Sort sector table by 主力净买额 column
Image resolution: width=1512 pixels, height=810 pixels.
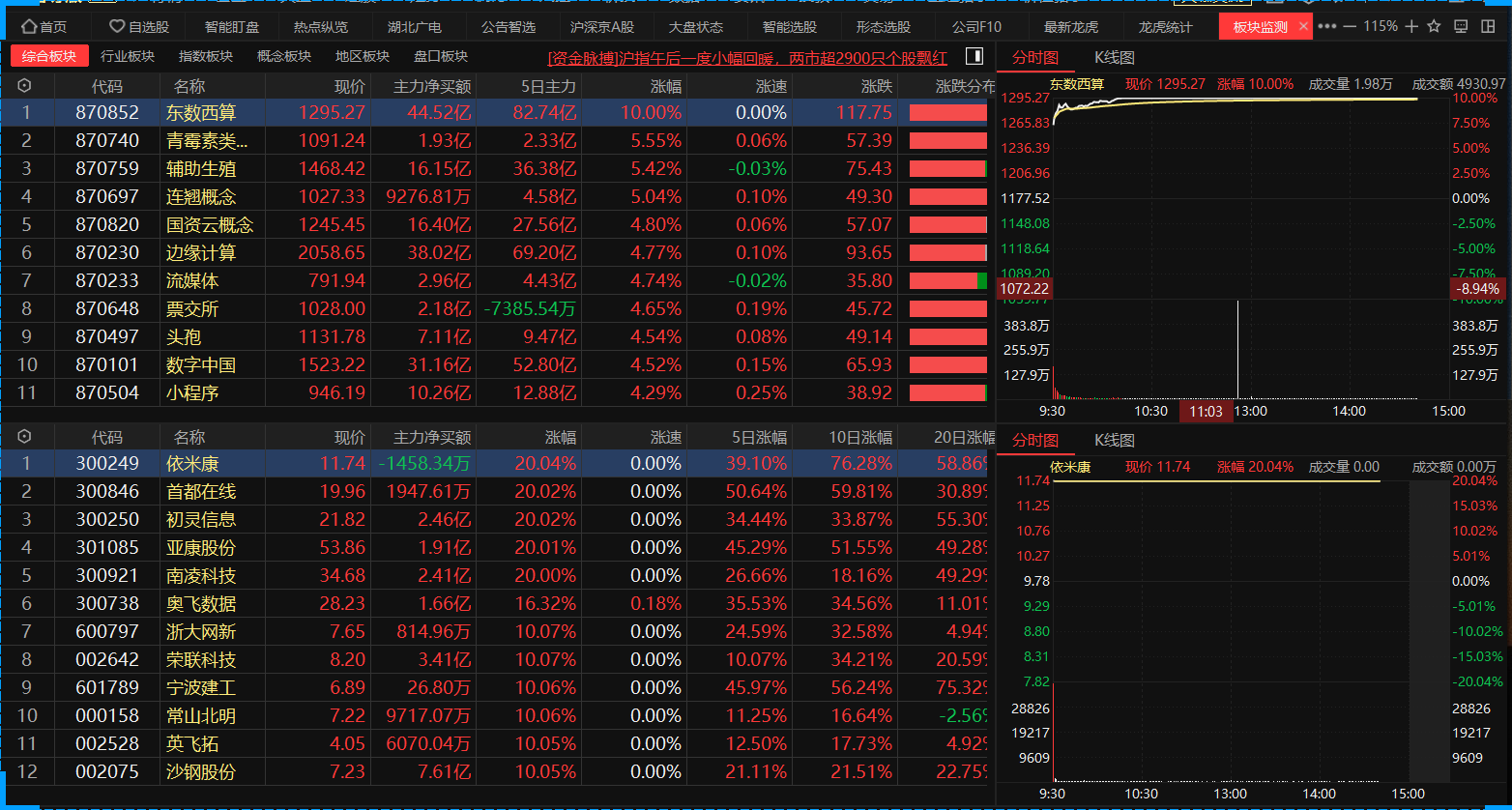tap(432, 86)
